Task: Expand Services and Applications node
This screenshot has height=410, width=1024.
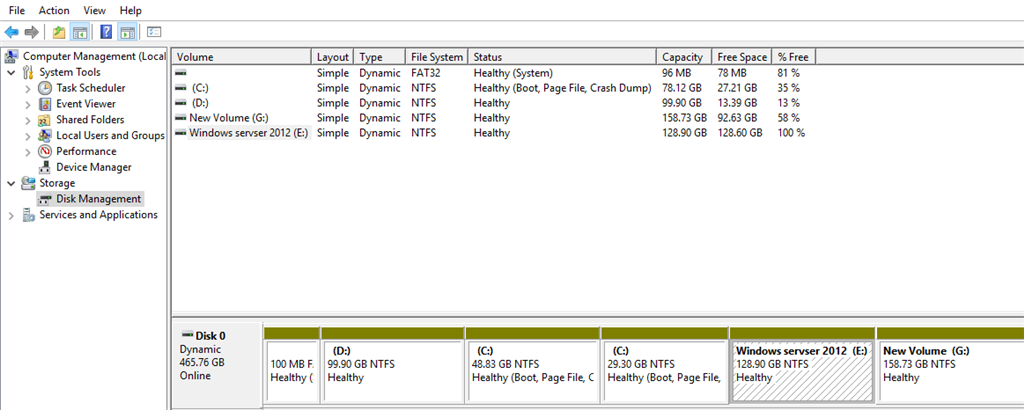Action: 11,215
